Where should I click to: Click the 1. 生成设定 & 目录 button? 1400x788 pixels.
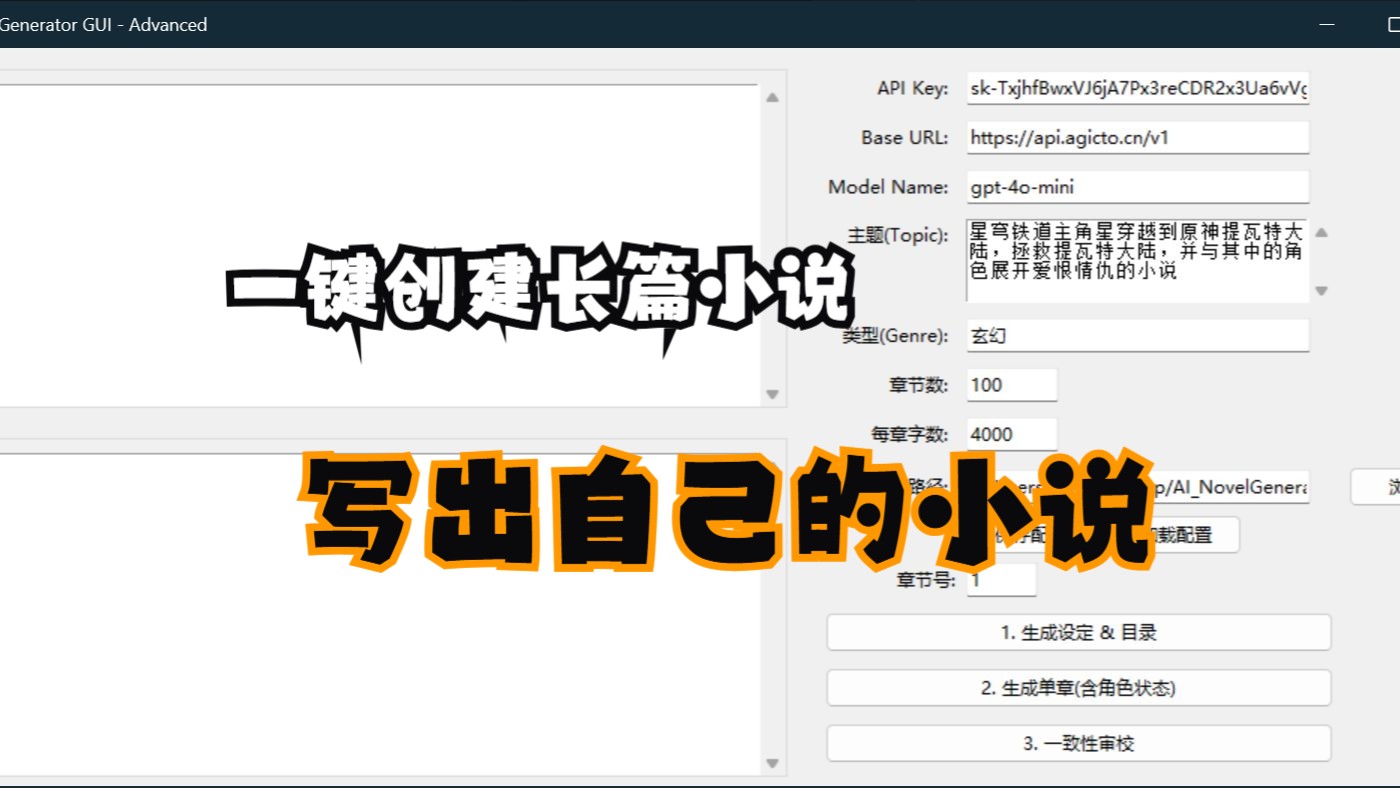[x=1078, y=632]
